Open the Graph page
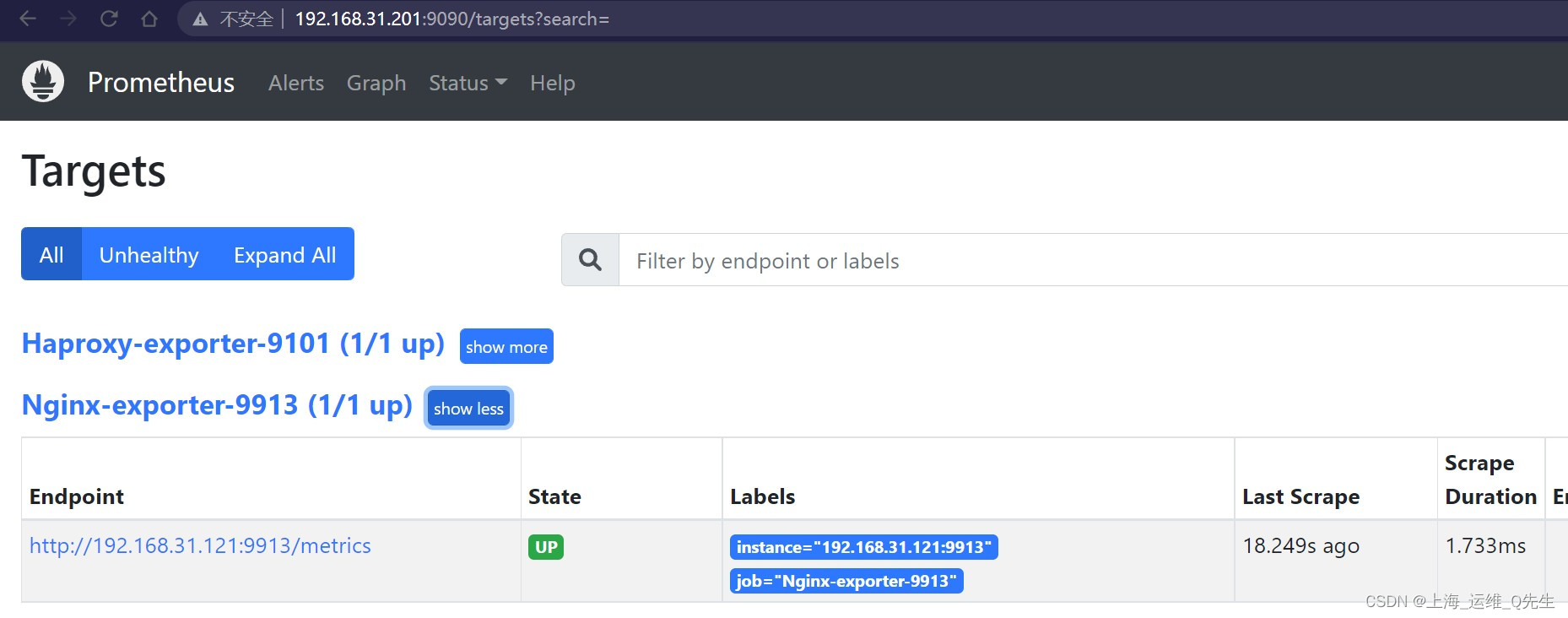This screenshot has height=618, width=1568. tap(376, 83)
